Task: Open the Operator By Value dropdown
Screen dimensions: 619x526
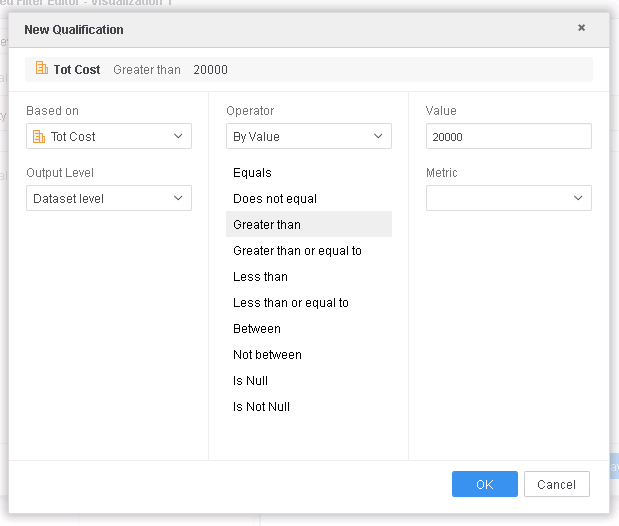Action: (308, 136)
